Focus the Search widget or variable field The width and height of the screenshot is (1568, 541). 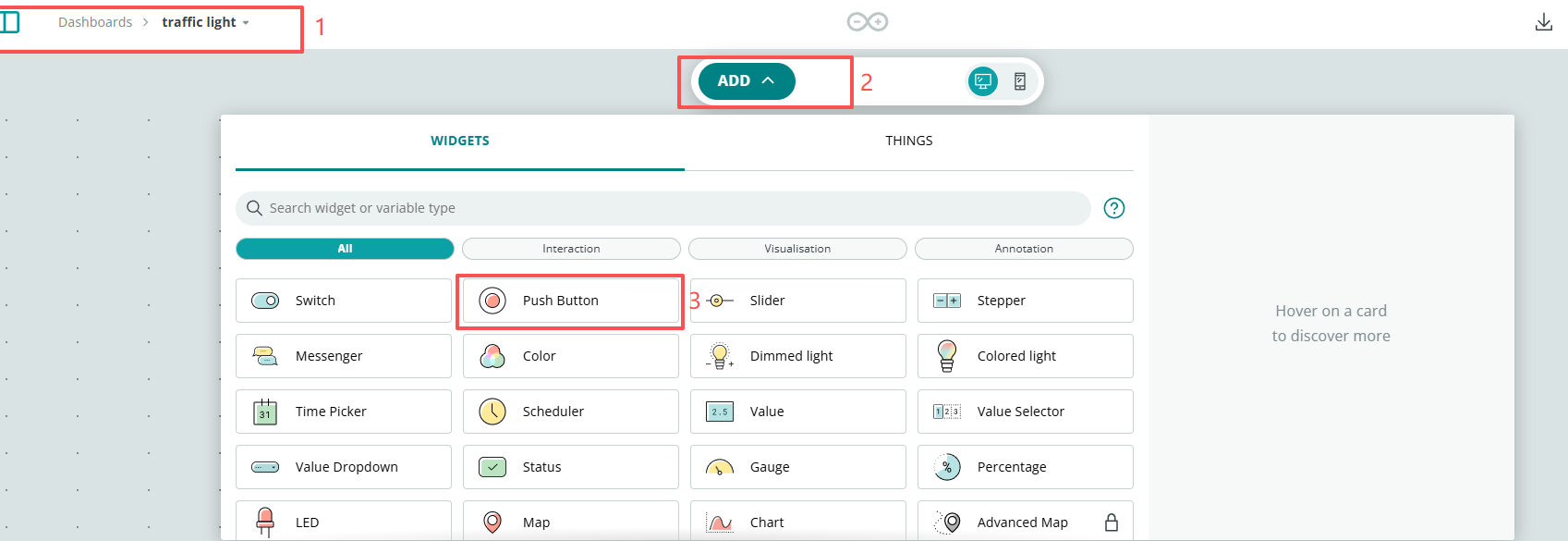[663, 208]
